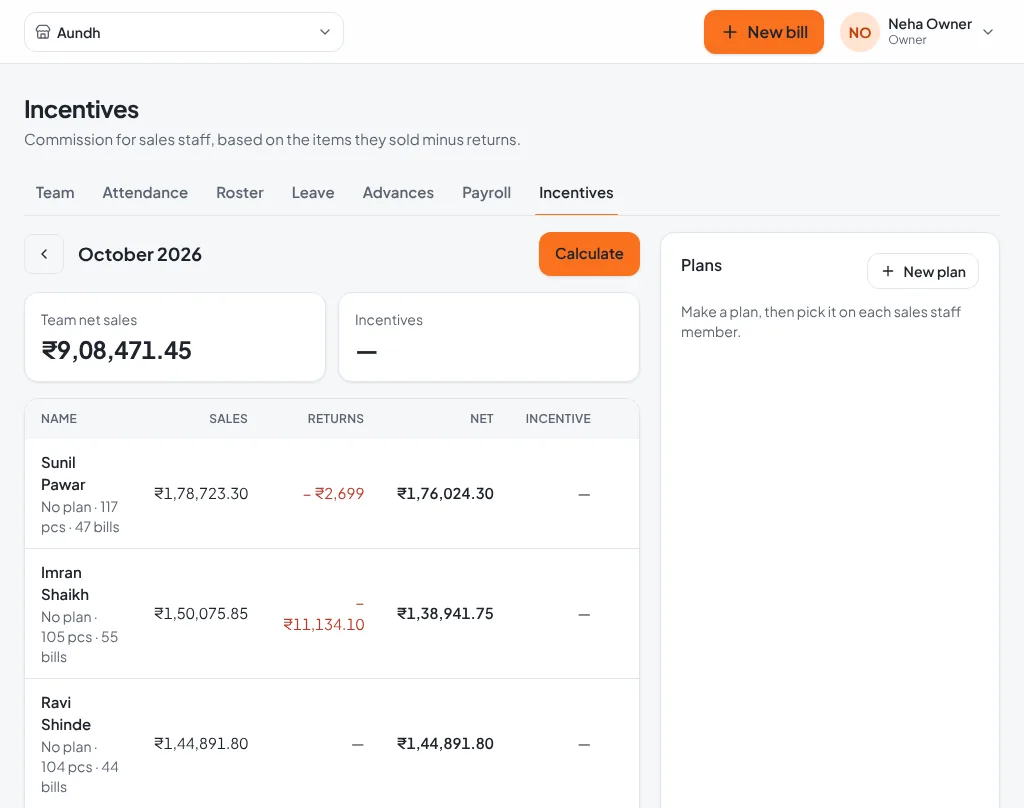Switch to the Attendance tab
This screenshot has width=1024, height=808.
145,193
